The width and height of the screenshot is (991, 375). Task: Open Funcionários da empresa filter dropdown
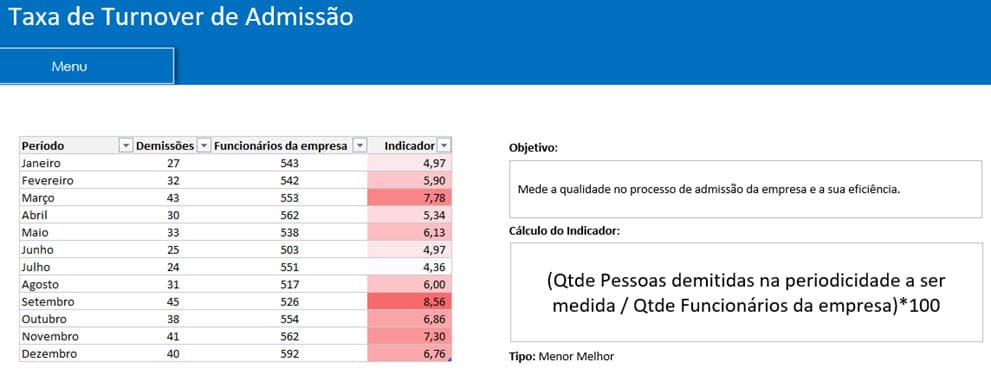click(360, 146)
